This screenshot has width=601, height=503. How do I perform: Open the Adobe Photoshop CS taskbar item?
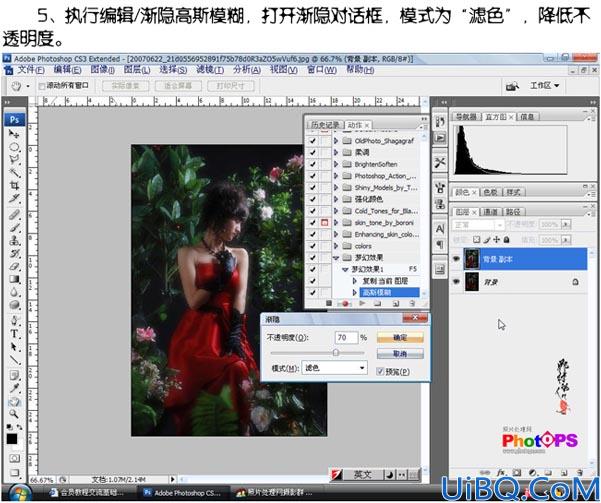tap(183, 493)
